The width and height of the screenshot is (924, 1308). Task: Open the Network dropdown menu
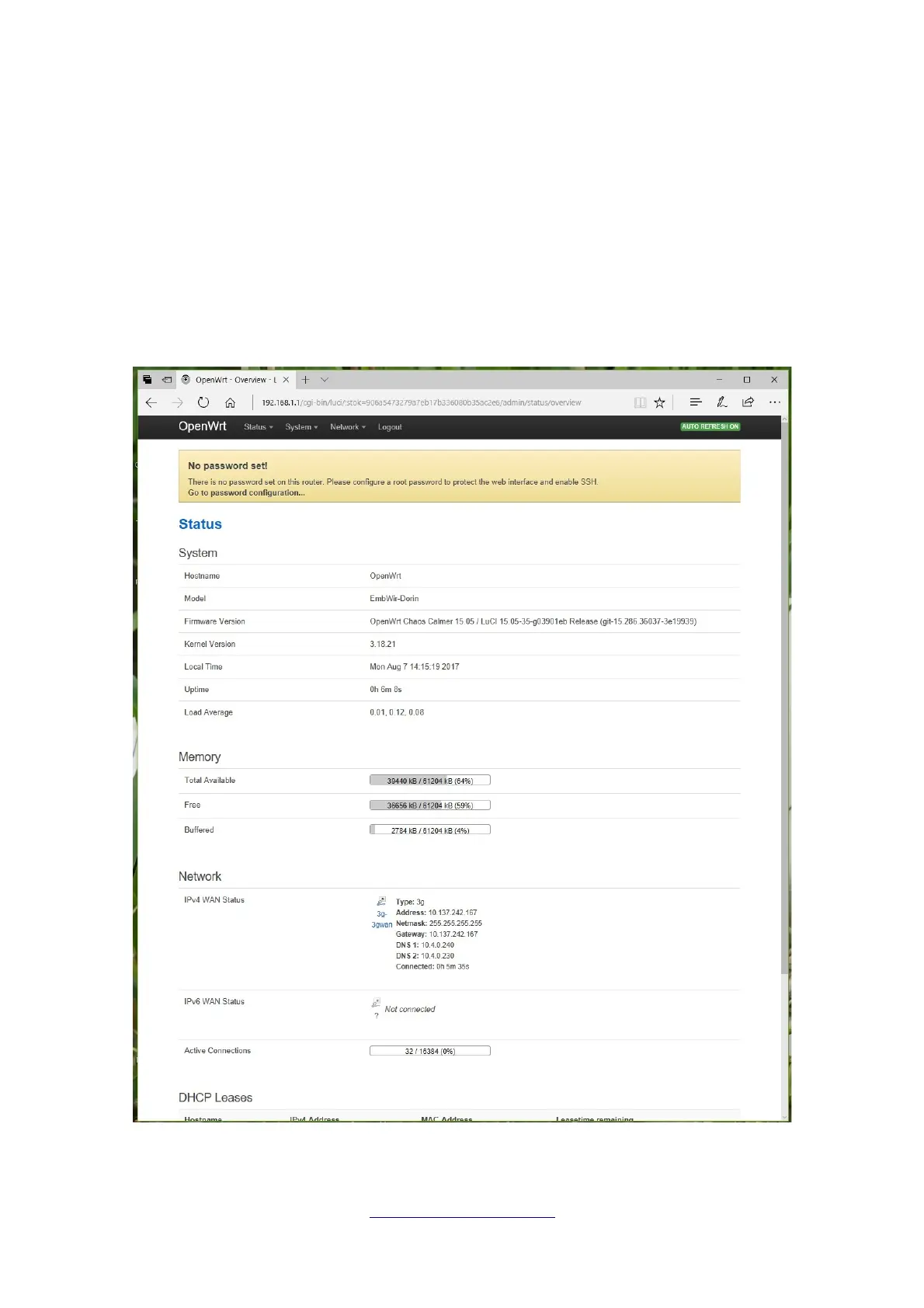348,427
